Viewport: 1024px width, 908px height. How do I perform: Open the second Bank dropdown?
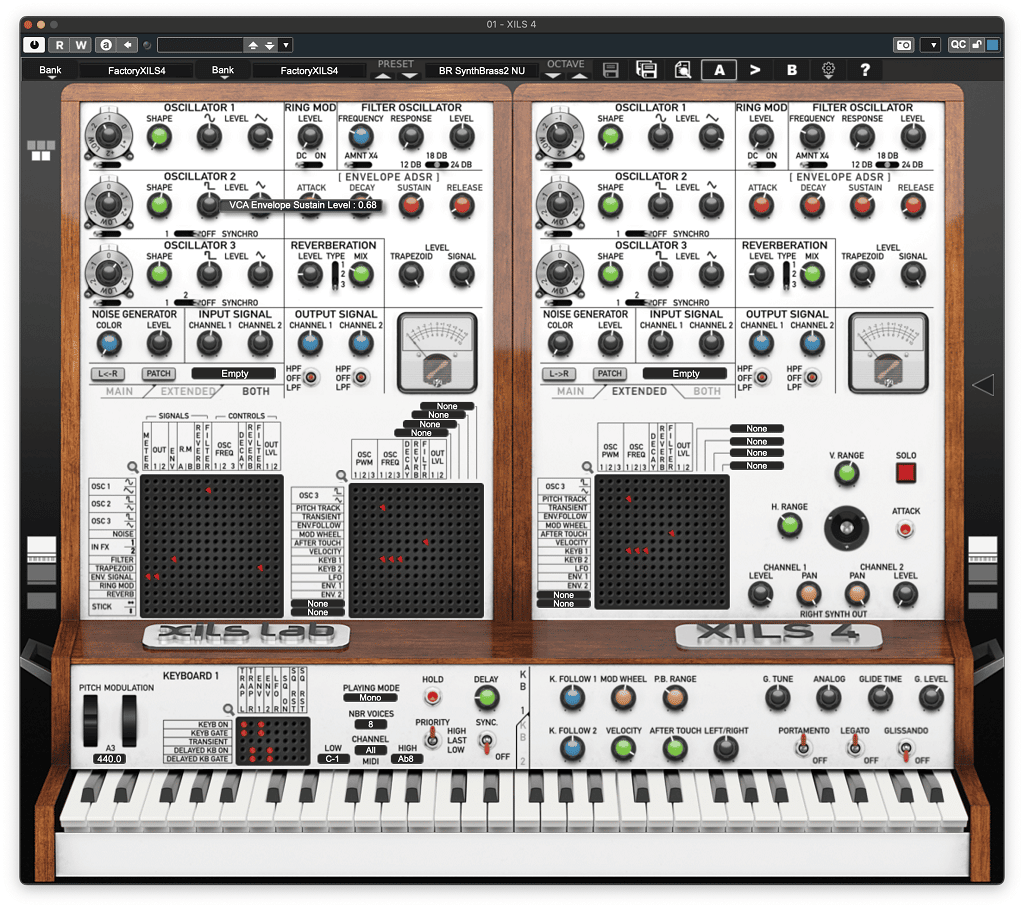(222, 71)
